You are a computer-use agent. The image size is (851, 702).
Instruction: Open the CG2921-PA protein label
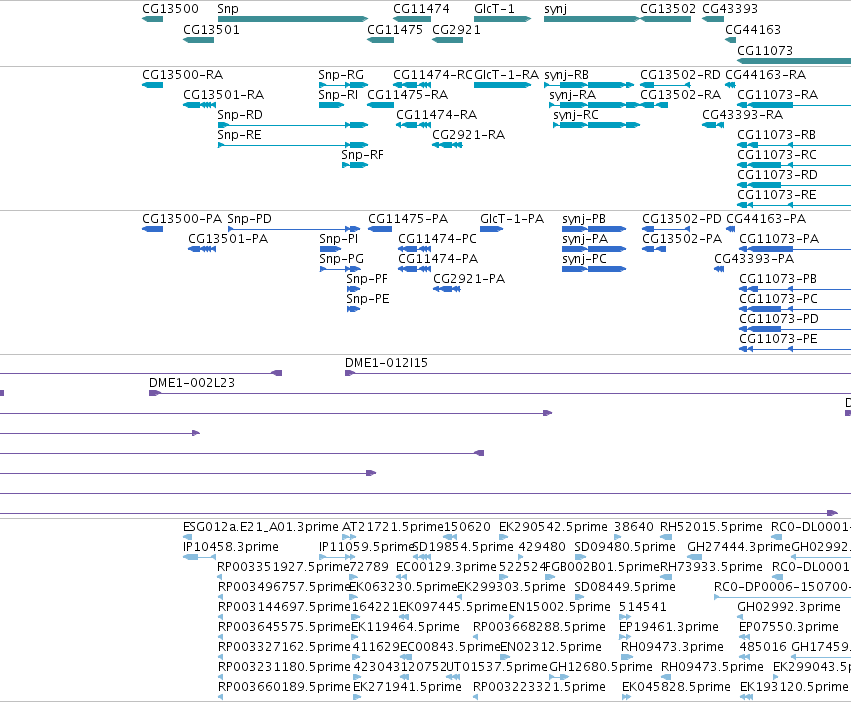(x=469, y=280)
